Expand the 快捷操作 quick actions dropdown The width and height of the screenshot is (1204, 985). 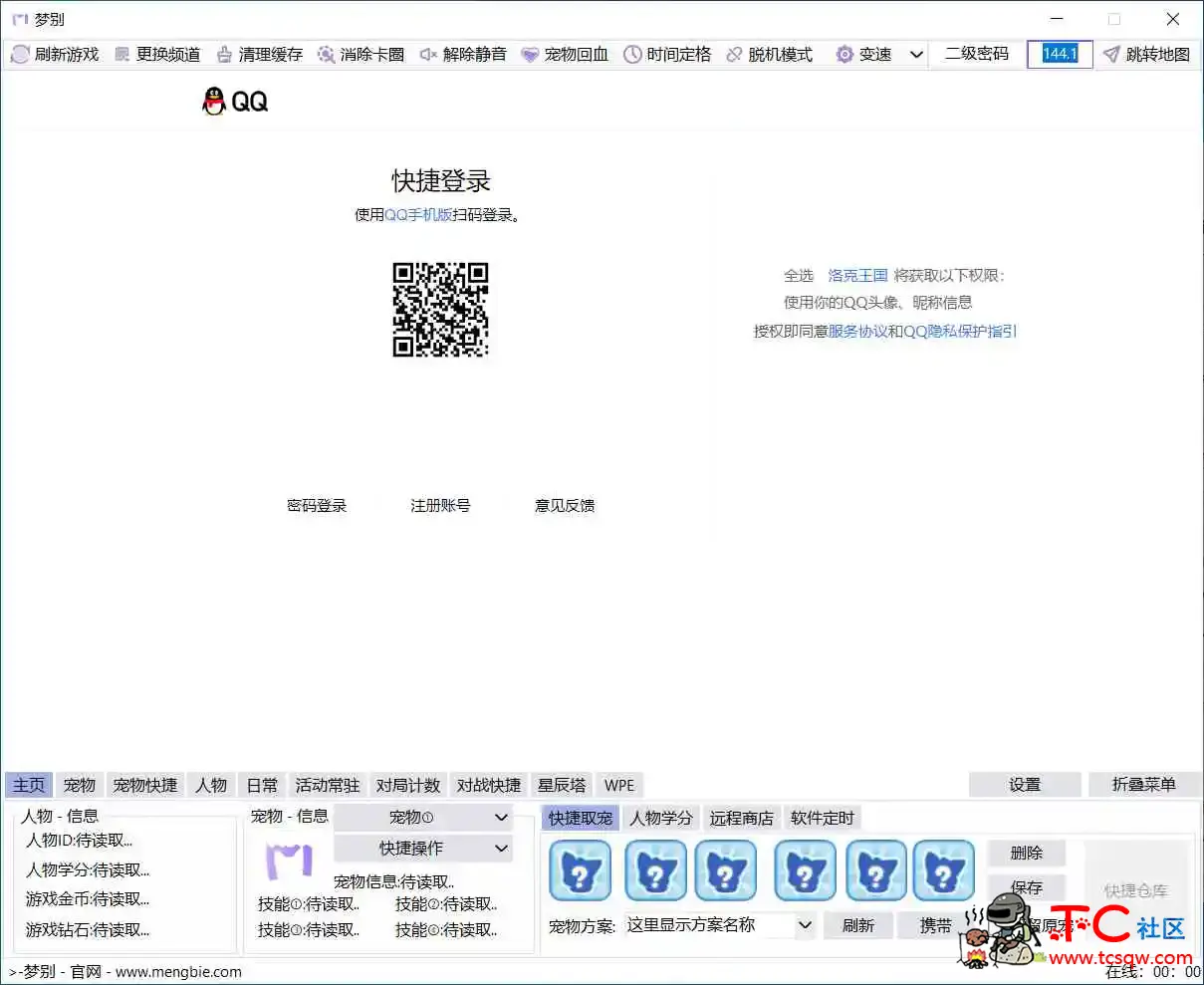point(422,849)
